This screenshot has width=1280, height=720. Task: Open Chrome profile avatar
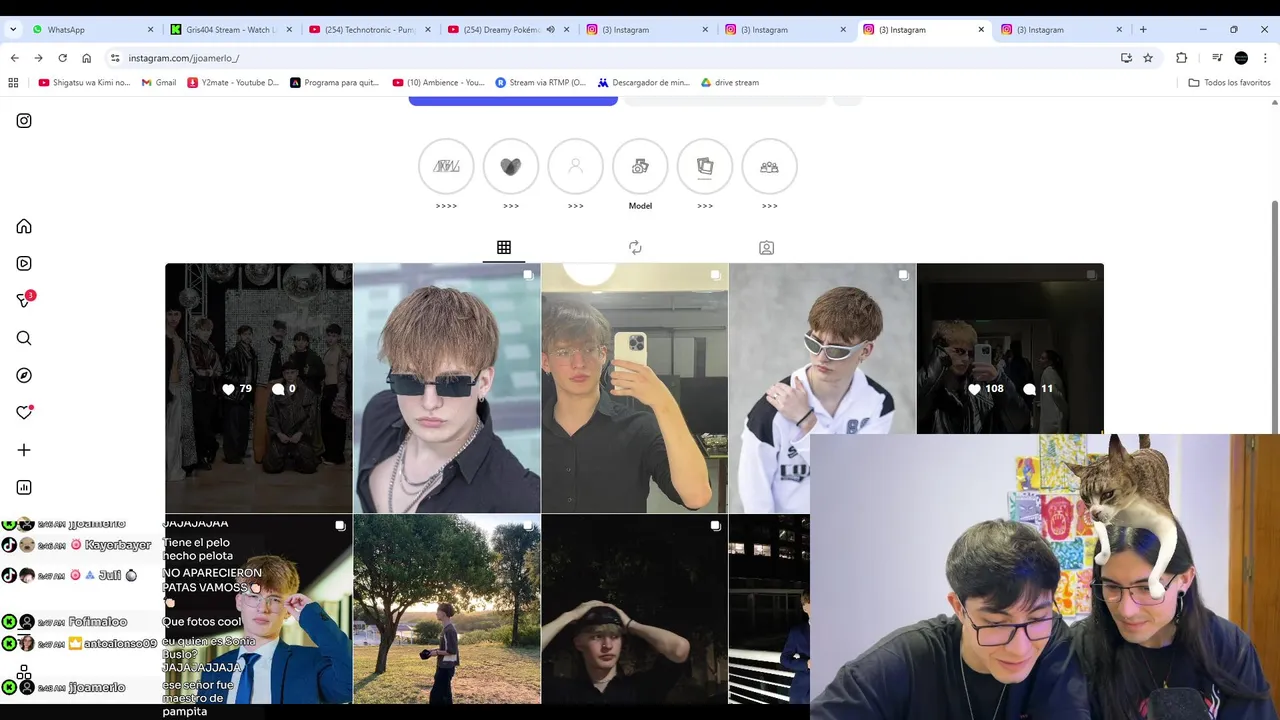(x=1241, y=58)
